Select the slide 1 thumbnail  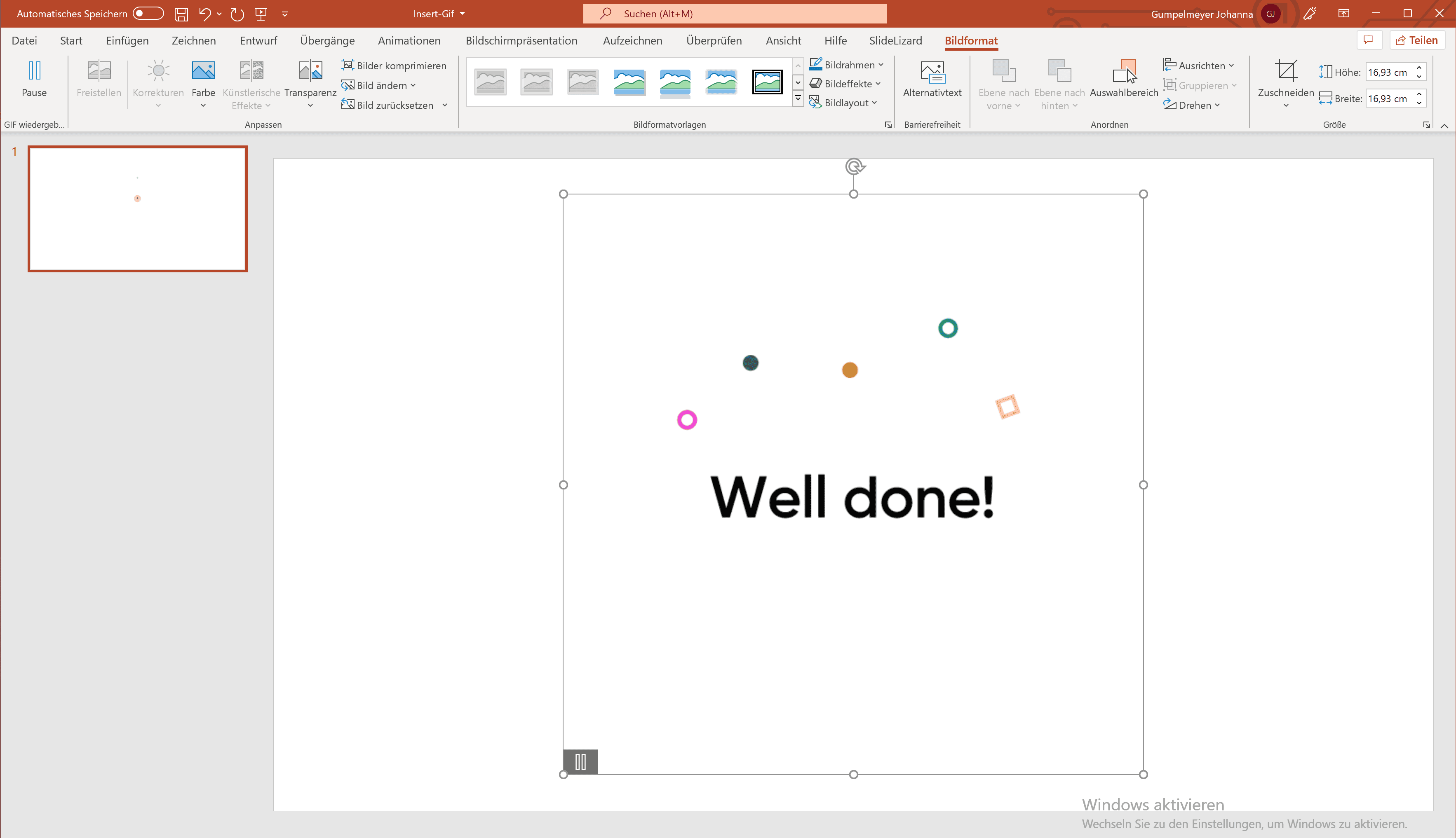click(x=138, y=208)
